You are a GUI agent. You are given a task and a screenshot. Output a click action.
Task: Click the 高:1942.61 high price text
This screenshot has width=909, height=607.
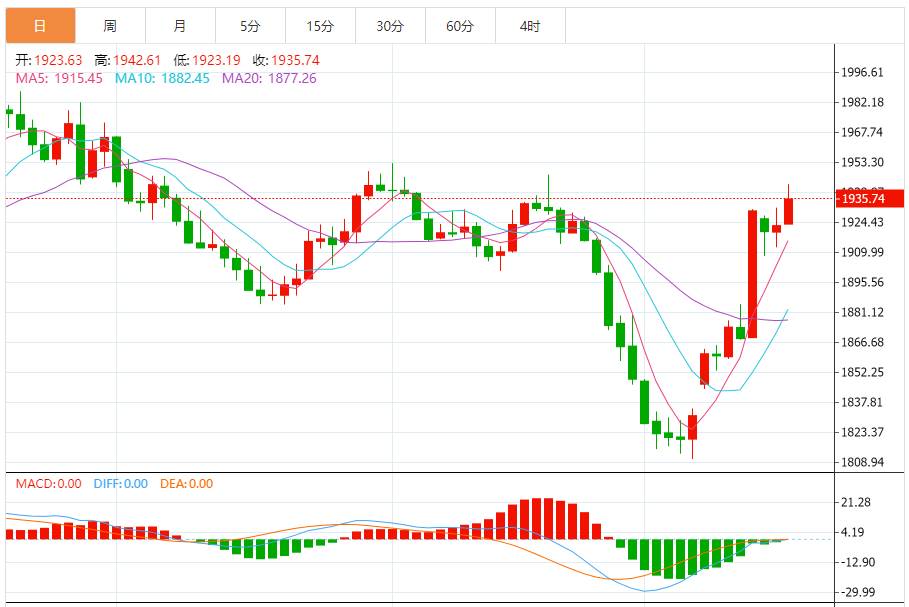coord(128,60)
